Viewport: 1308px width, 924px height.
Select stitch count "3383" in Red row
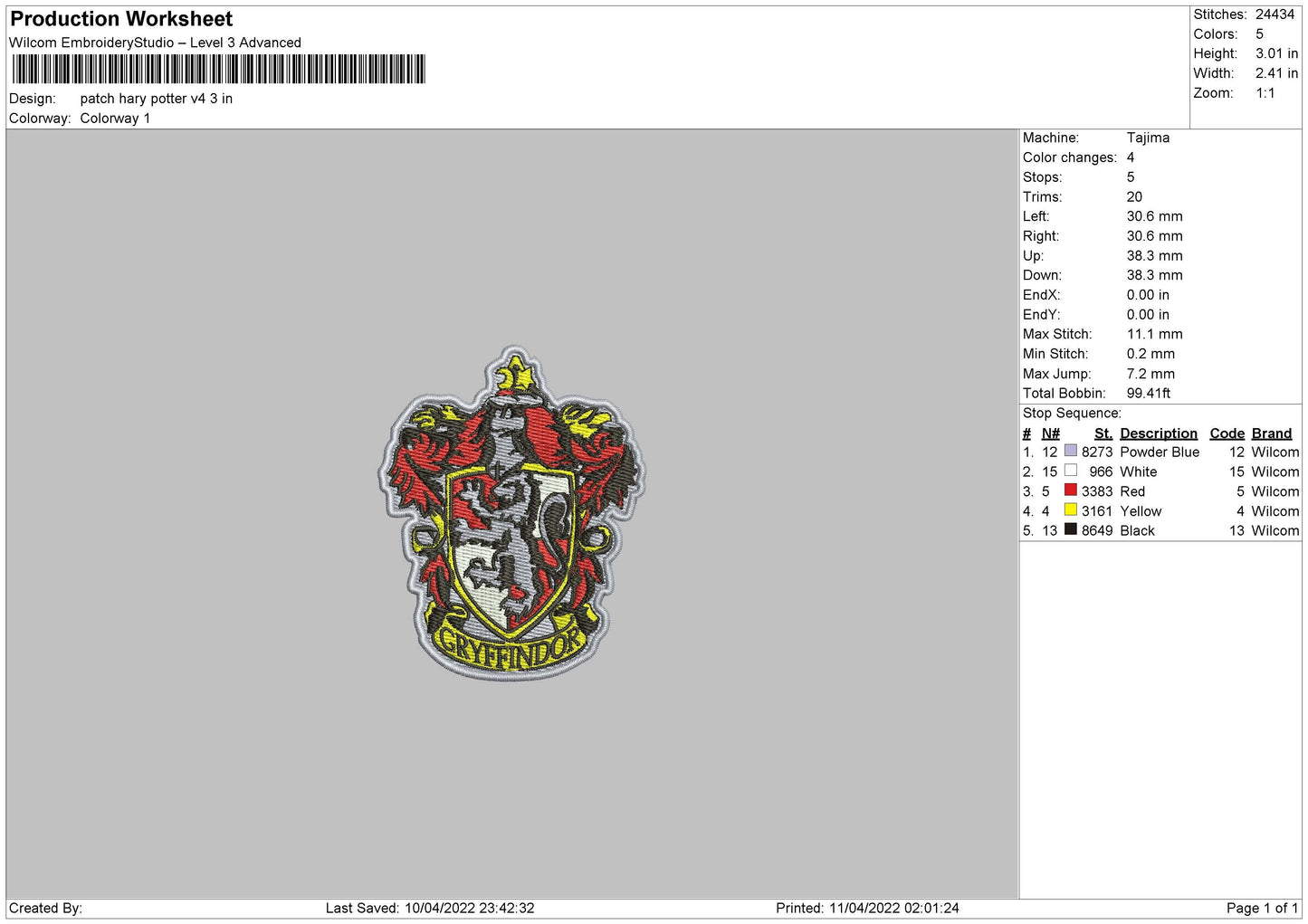(x=1097, y=492)
